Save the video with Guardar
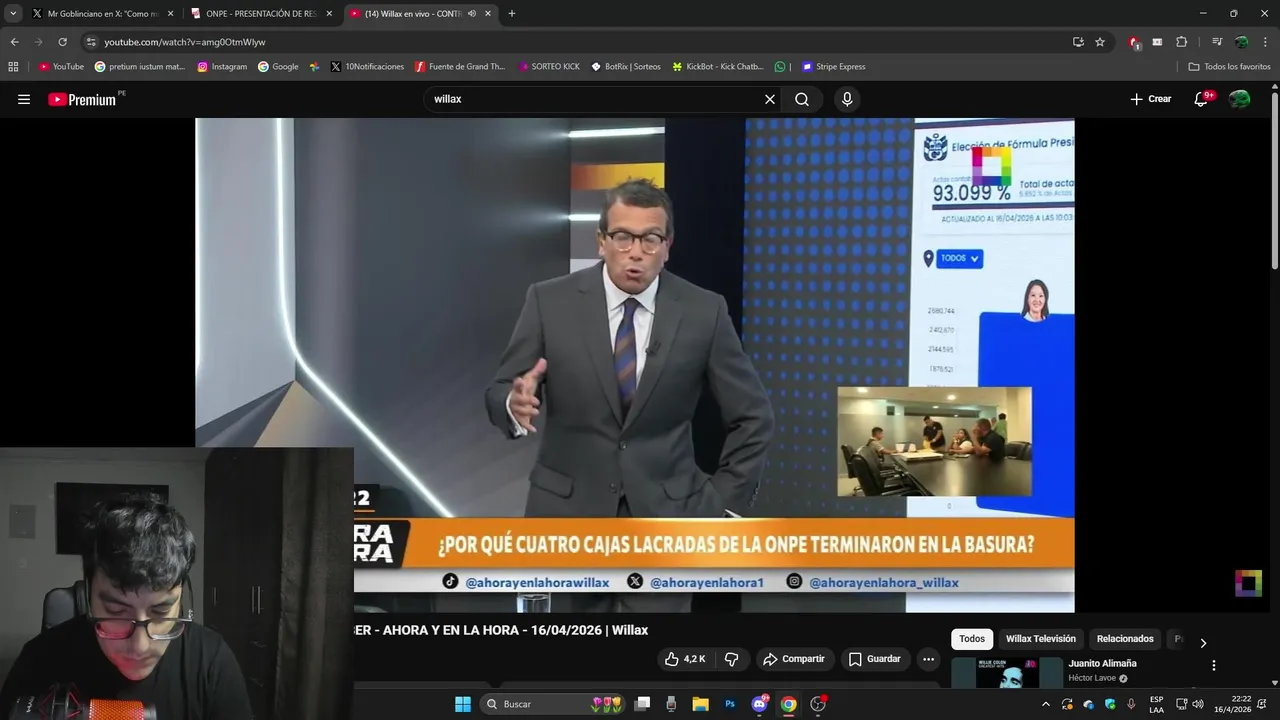1280x720 pixels. [x=875, y=659]
